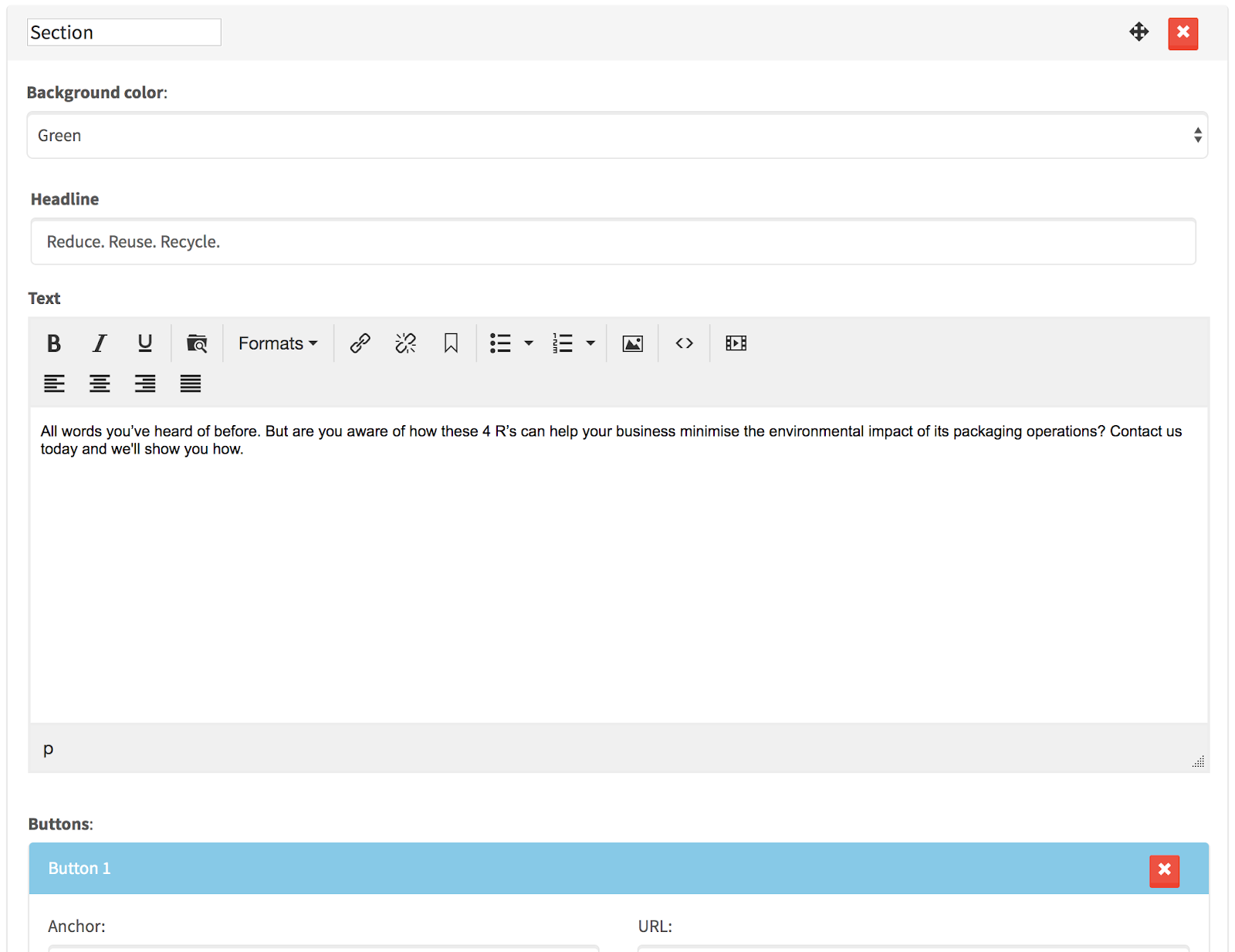The image size is (1235, 952).
Task: Open the Background color selector showing Green
Action: [x=617, y=135]
